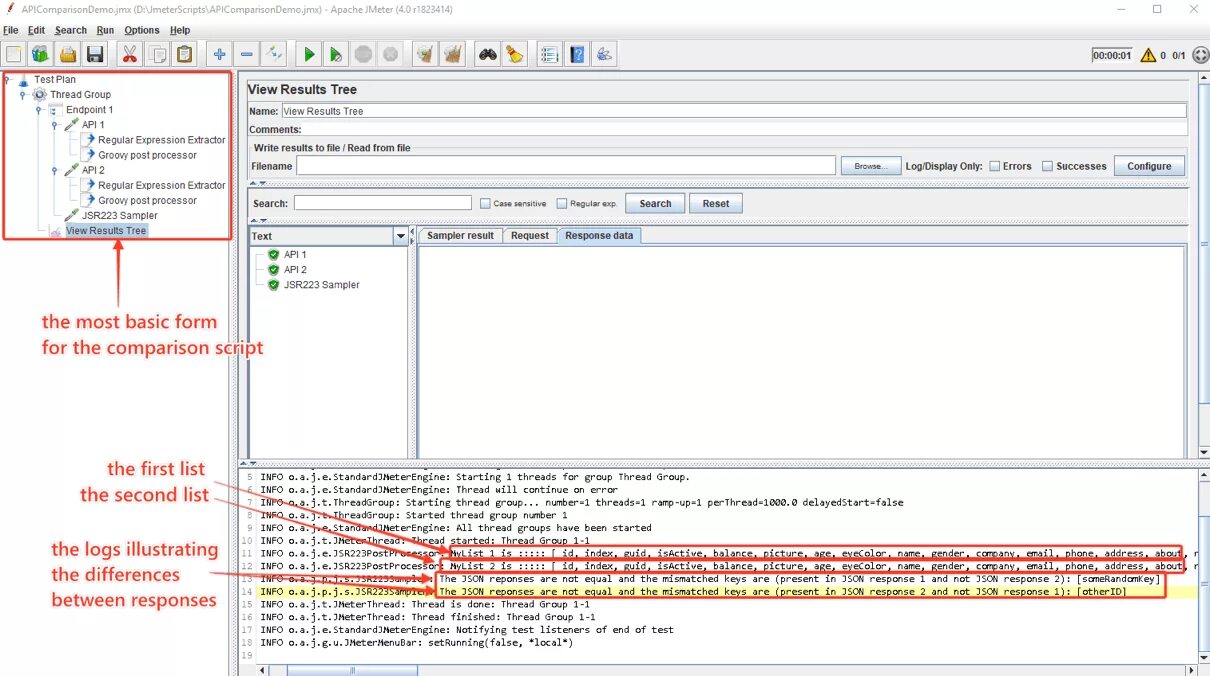1210x676 pixels.
Task: Open the Edit menu
Action: 36,31
